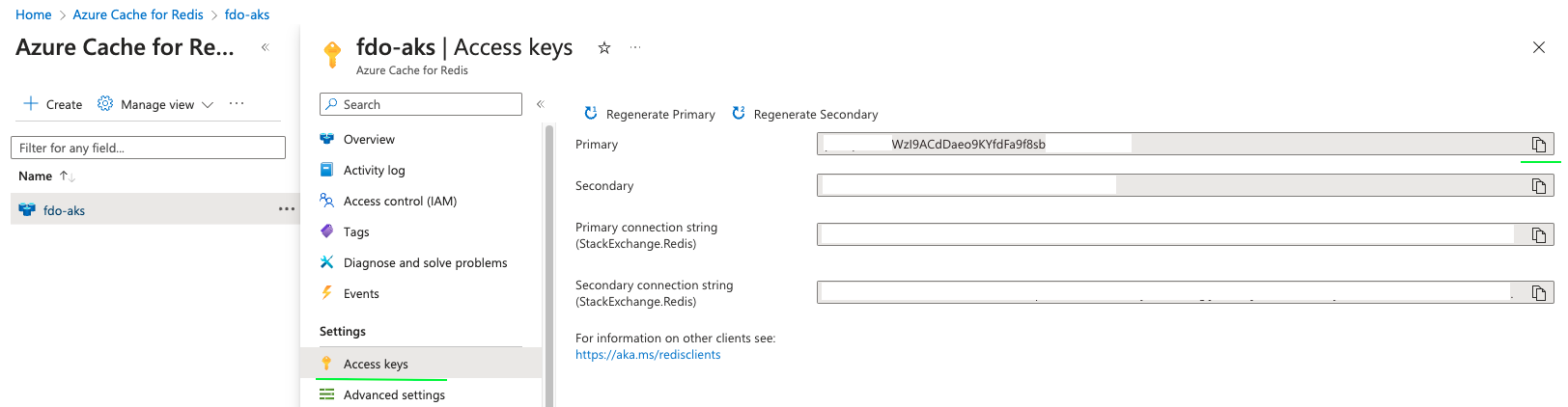Viewport: 1568px width, 407px height.
Task: Favorite fdo-aks with the star icon
Action: (x=604, y=47)
